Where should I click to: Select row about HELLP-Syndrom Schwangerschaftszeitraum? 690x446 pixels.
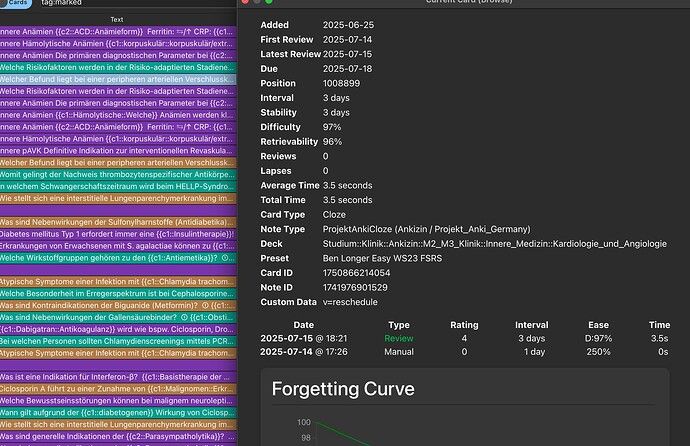118,186
